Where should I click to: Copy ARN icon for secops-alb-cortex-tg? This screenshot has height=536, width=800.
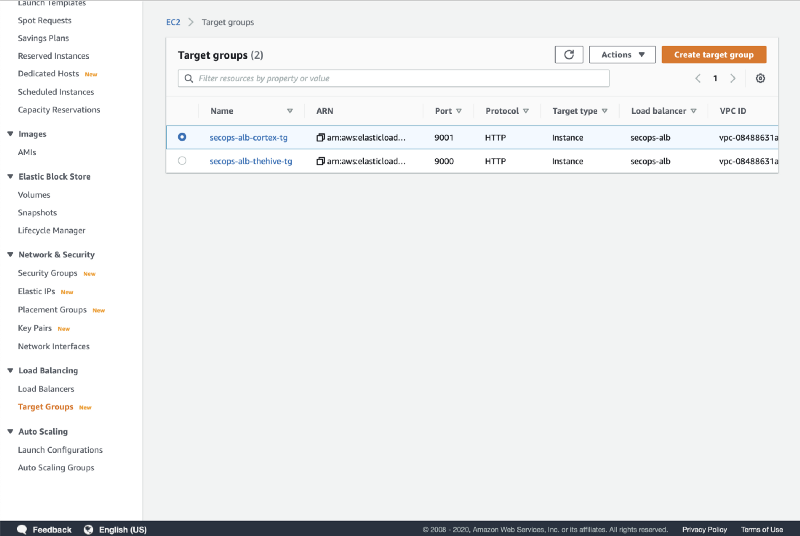click(321, 137)
